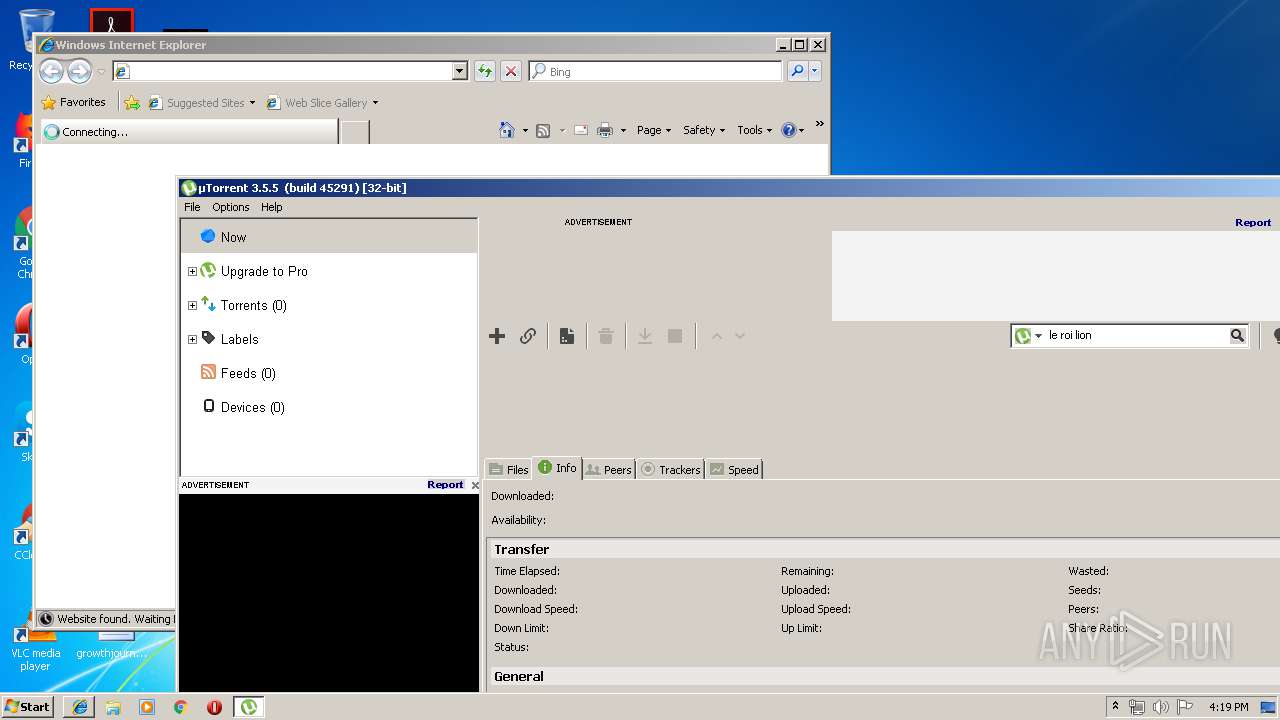The width and height of the screenshot is (1280, 720).
Task: Click the Stop torrent square icon
Action: [x=675, y=336]
